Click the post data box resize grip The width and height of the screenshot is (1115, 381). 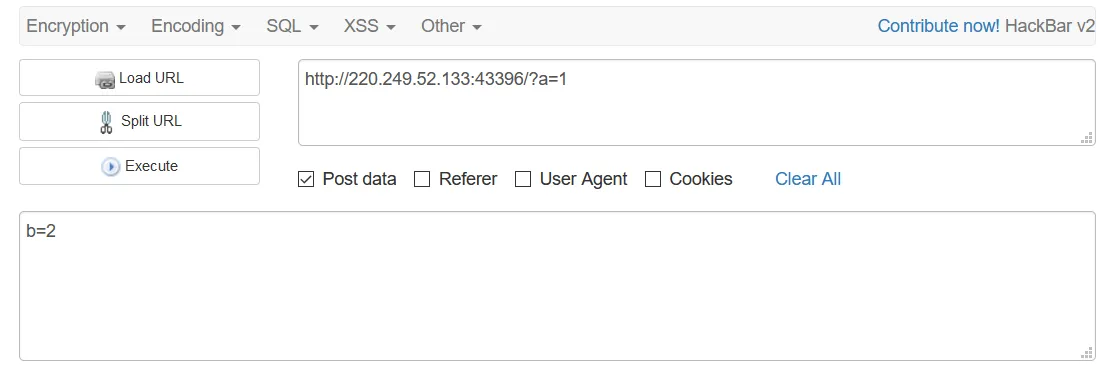(1087, 353)
